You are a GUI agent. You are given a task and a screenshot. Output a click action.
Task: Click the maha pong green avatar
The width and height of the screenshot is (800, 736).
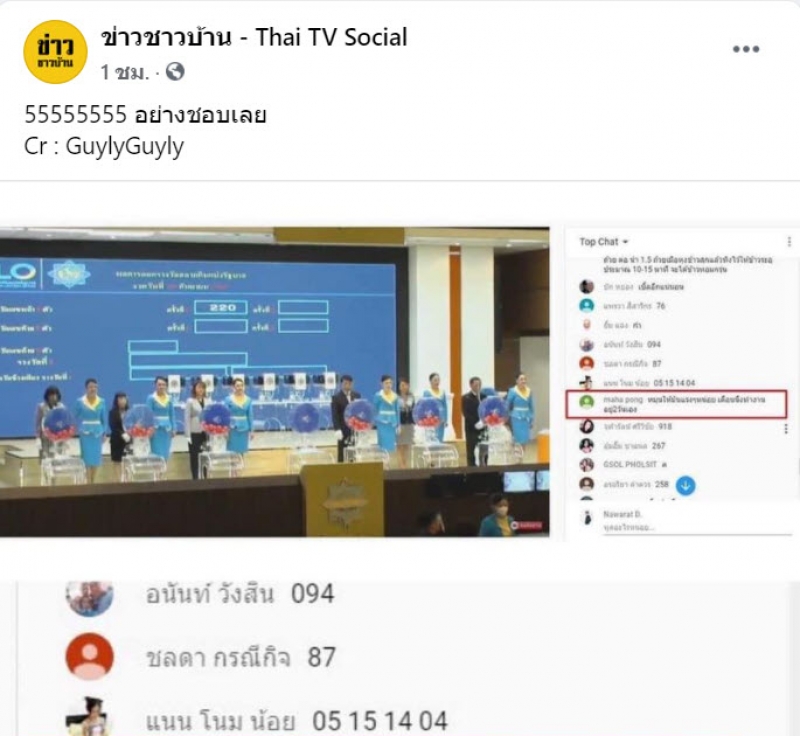(x=587, y=401)
